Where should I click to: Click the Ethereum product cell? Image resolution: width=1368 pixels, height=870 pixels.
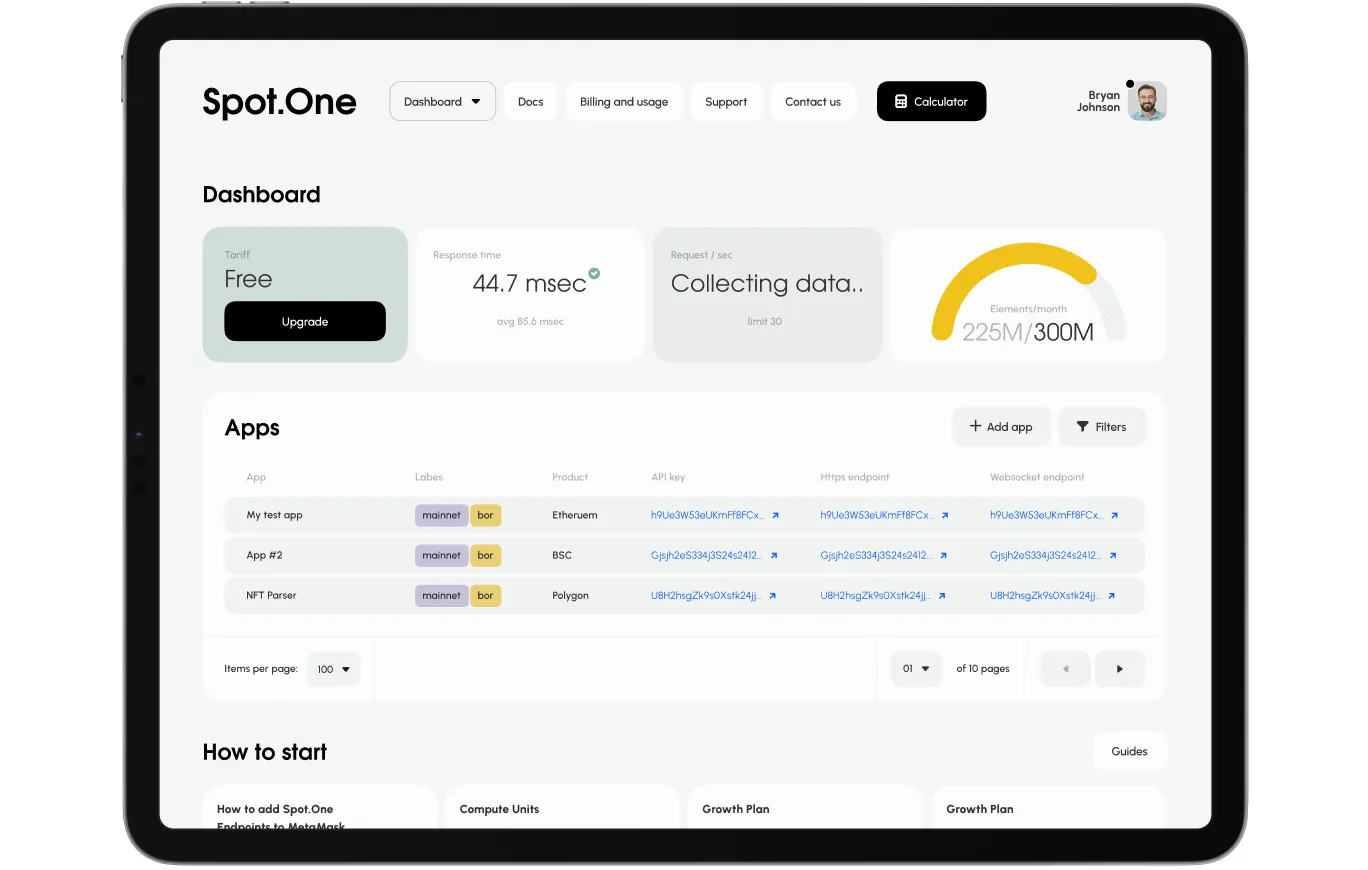[x=575, y=515]
